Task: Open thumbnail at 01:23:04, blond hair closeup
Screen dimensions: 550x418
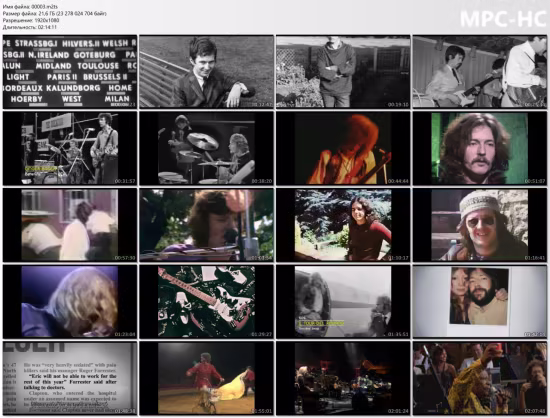Action: 70,302
